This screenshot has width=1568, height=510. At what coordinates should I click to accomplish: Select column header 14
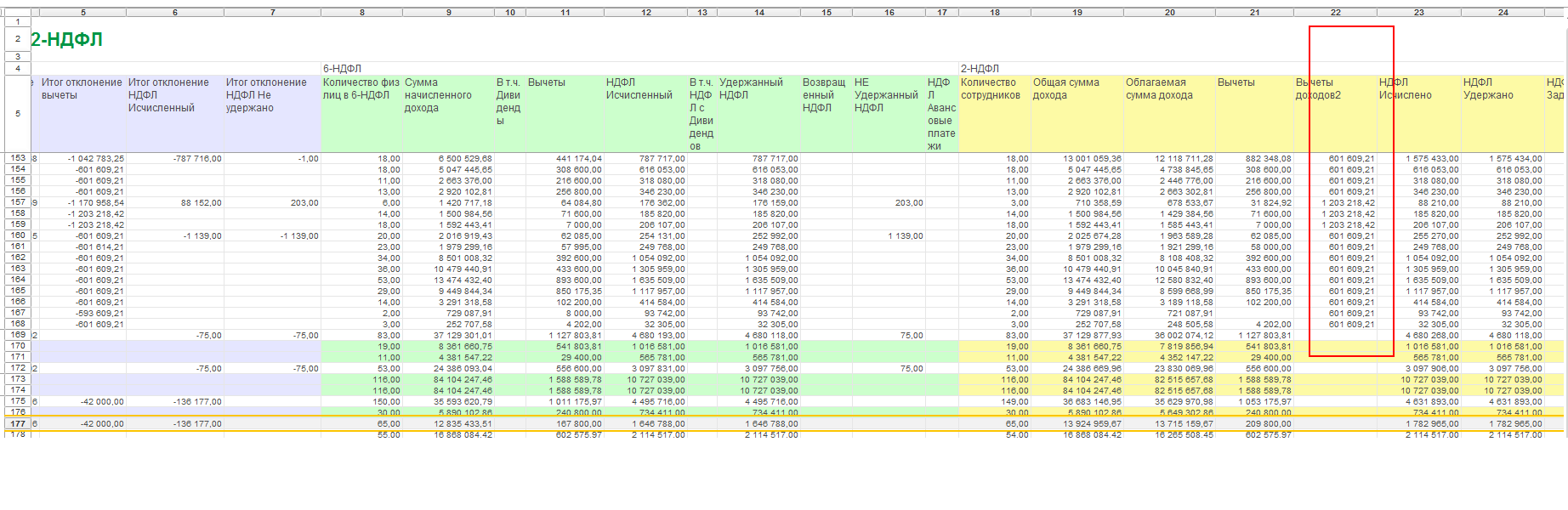759,13
